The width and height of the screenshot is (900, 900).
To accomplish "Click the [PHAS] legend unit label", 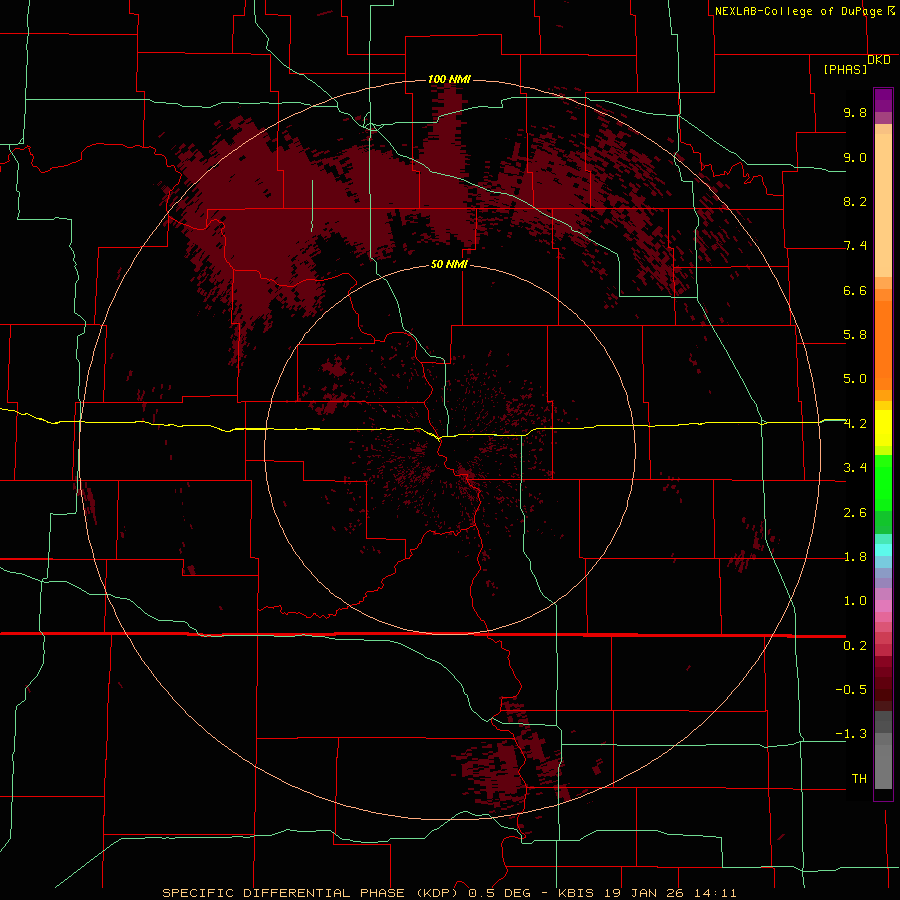I will [845, 69].
